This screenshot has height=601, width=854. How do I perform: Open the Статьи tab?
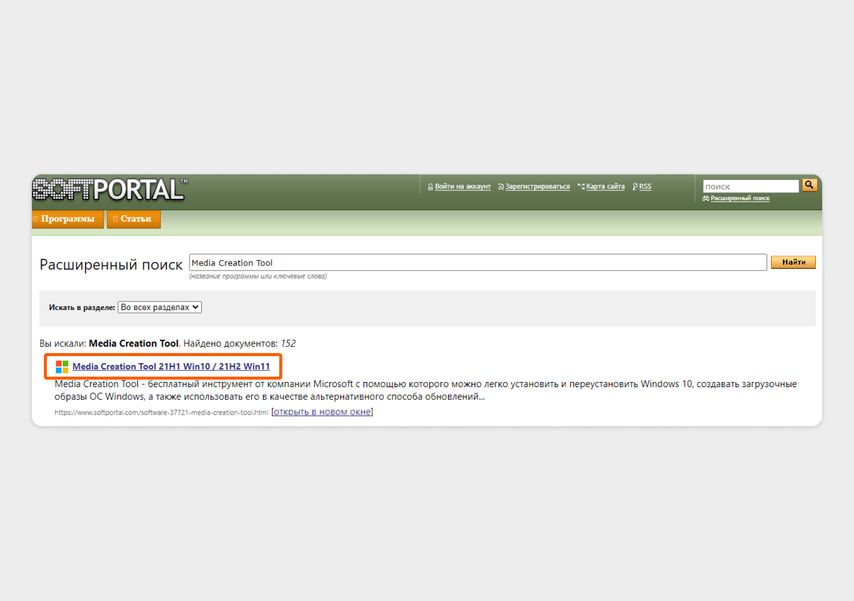pos(133,219)
